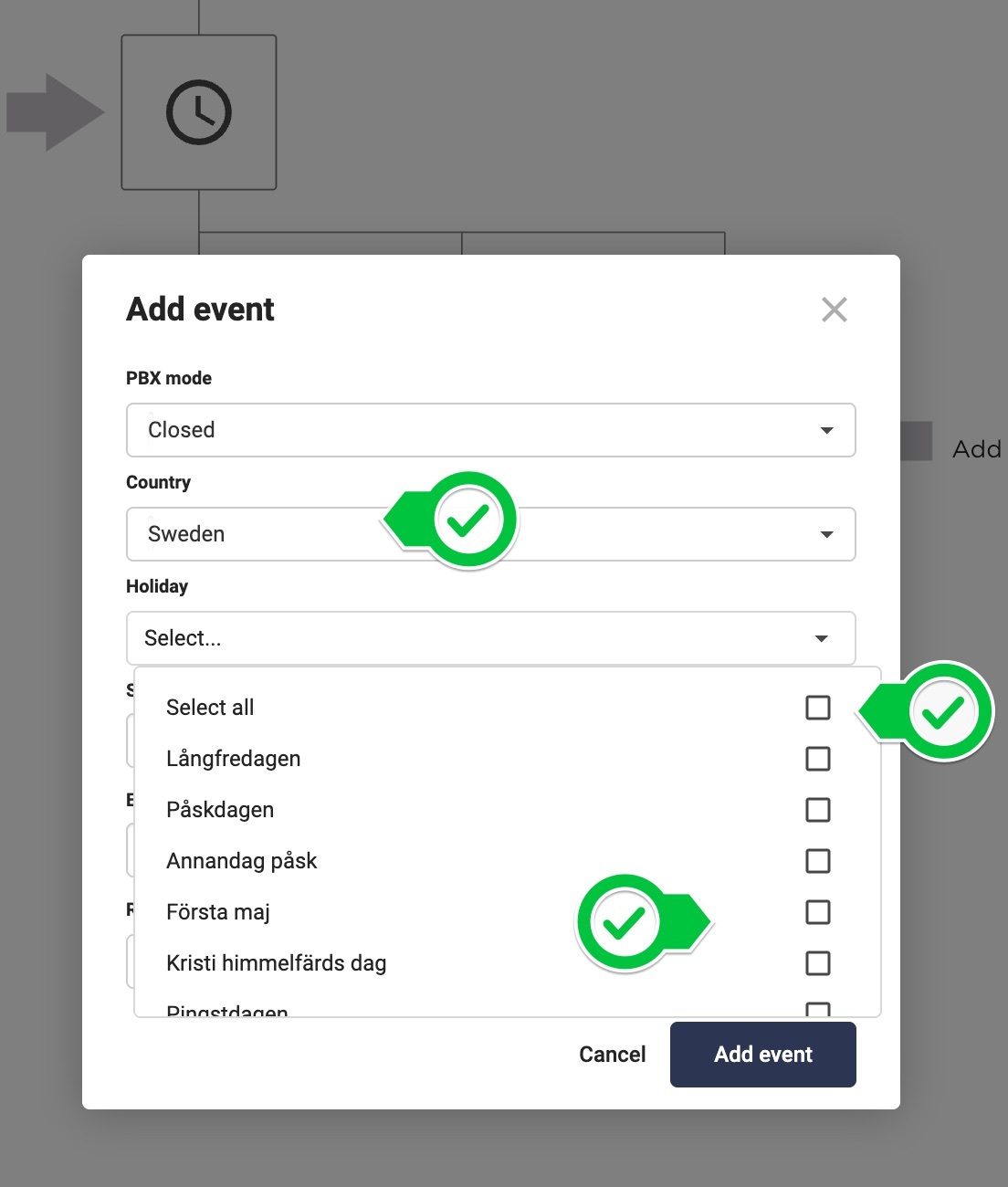1008x1187 pixels.
Task: Click Cancel to dismiss the dialog
Action: [x=612, y=1055]
